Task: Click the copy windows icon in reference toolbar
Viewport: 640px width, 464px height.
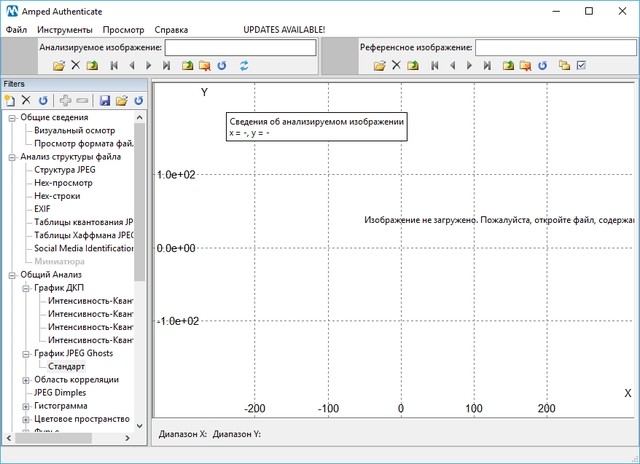Action: click(564, 66)
